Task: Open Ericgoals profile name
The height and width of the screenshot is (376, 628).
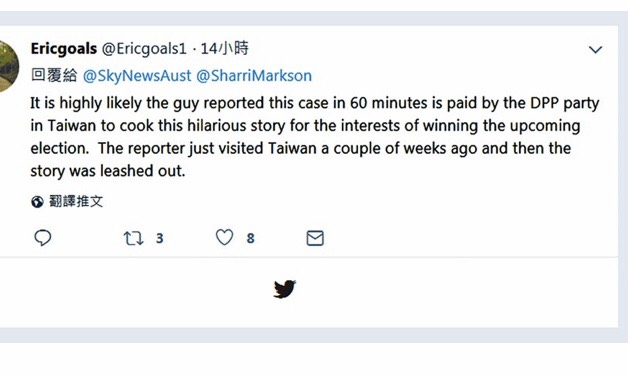Action: (64, 49)
